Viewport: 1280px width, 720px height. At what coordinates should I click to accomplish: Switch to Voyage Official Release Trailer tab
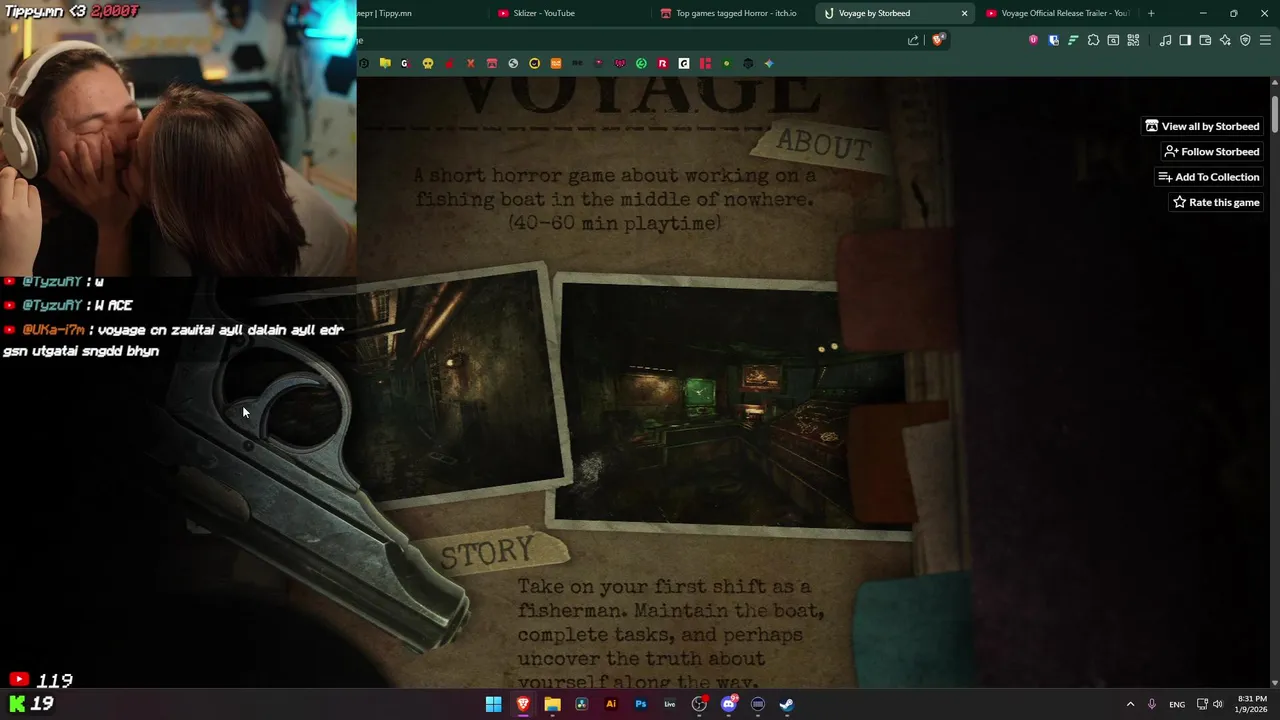[1058, 13]
